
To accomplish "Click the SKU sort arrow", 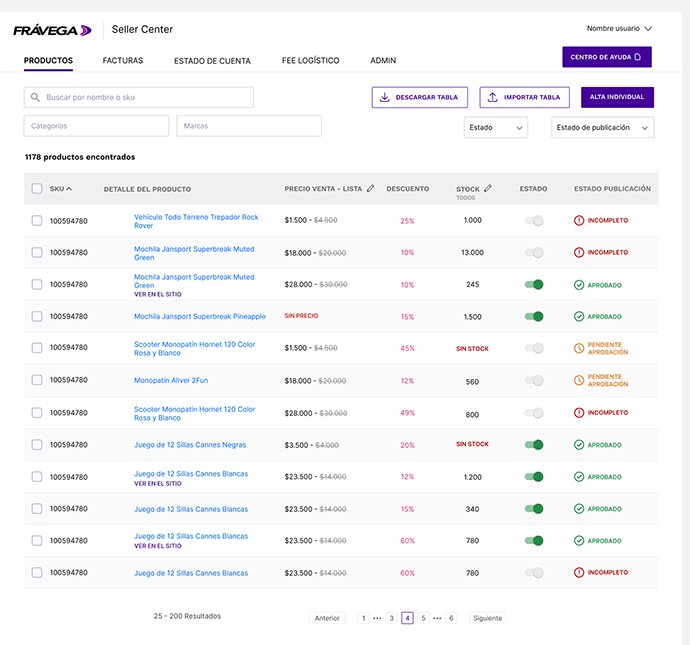I will (x=69, y=189).
